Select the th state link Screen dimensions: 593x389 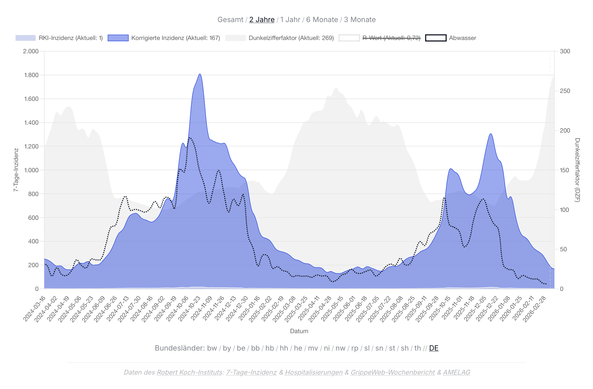click(418, 348)
